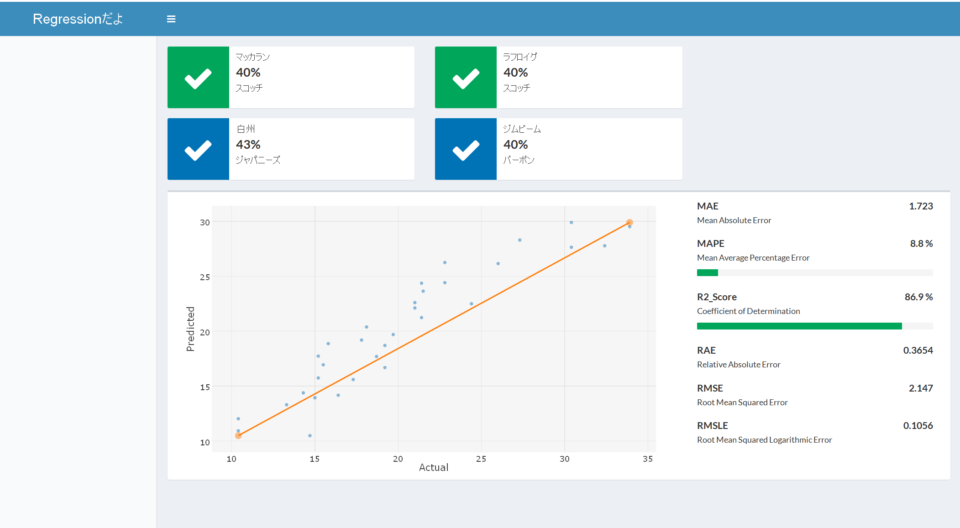Click the green checkmark icon for ラフロイグ
This screenshot has height=528, width=960.
pyautogui.click(x=465, y=77)
